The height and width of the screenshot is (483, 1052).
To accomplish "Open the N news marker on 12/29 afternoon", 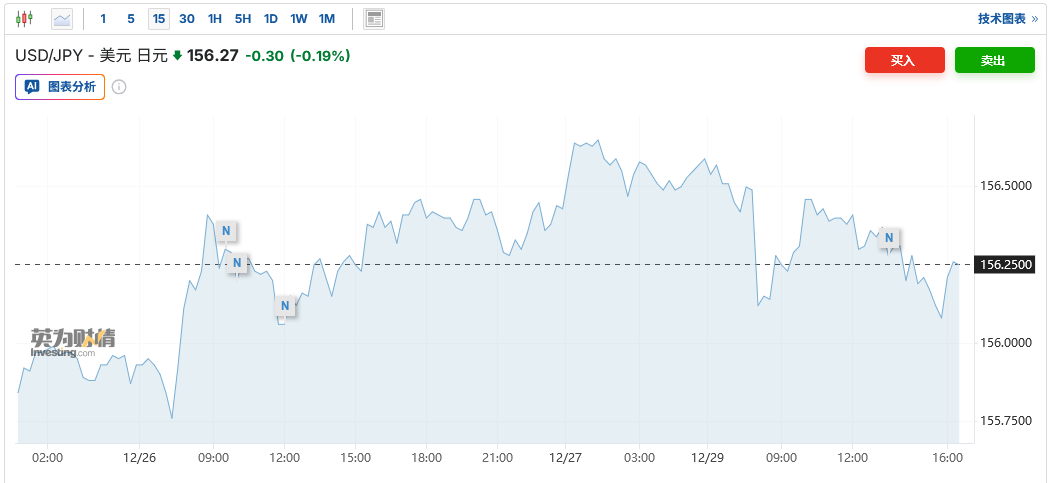I will tap(888, 237).
